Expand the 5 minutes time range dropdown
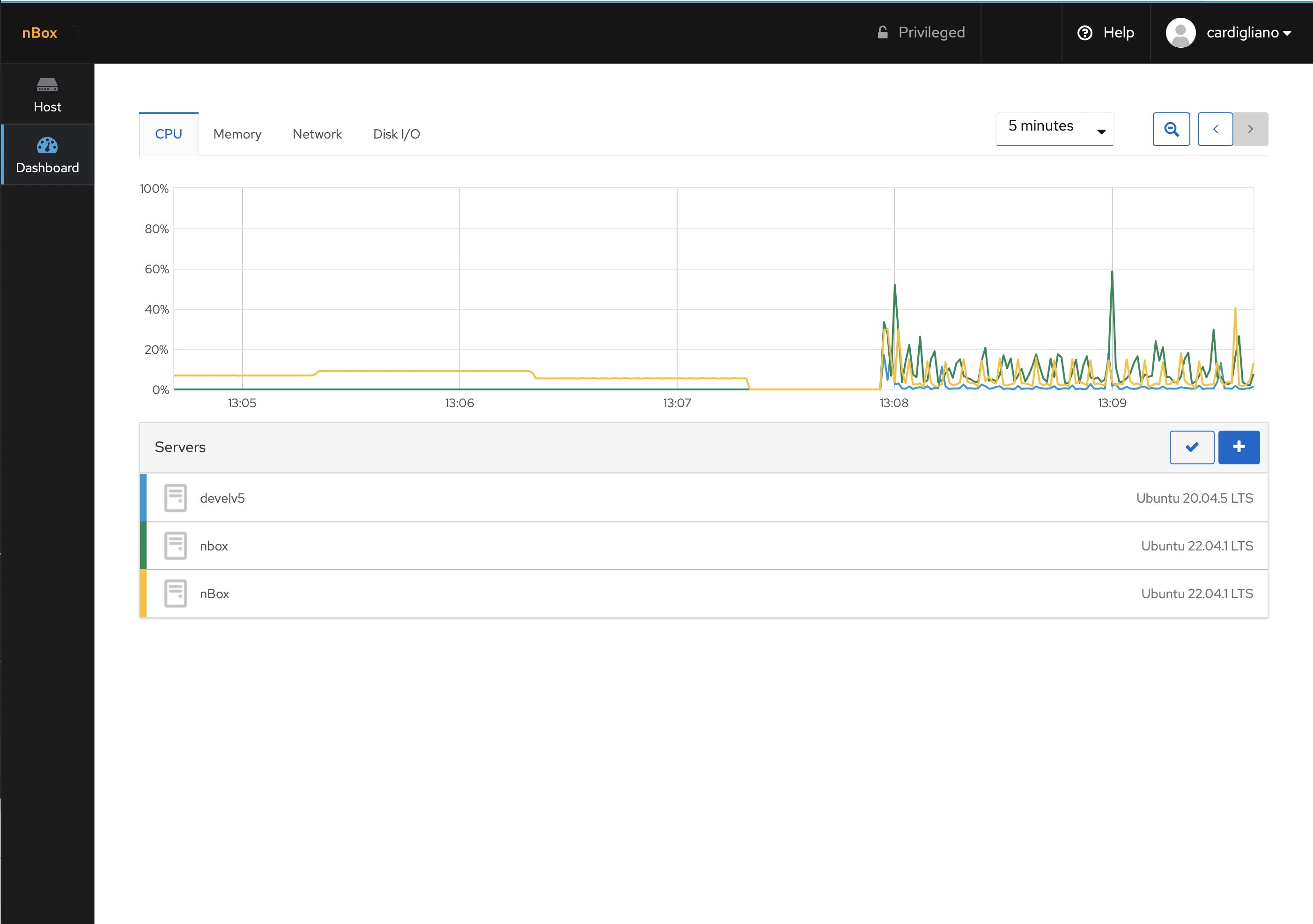Image resolution: width=1313 pixels, height=924 pixels. click(1055, 127)
